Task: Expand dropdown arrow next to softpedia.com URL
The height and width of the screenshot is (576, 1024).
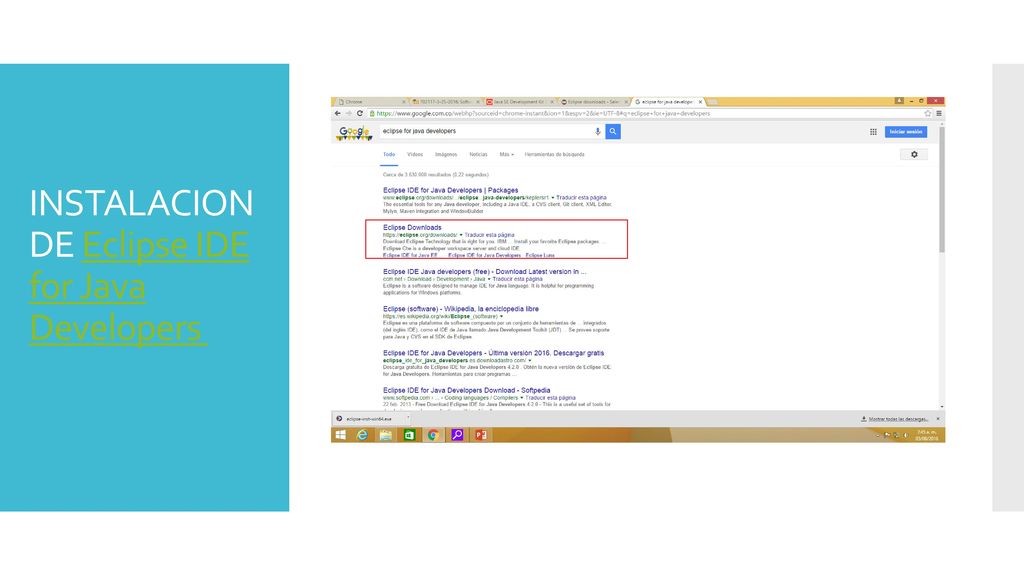Action: click(521, 398)
